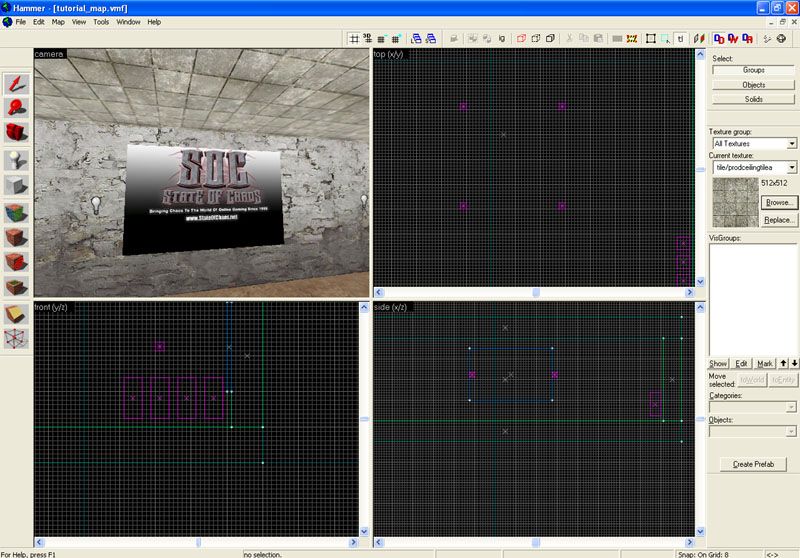The image size is (800, 558).
Task: Activate the Magnify zoom tool
Action: pyautogui.click(x=17, y=109)
